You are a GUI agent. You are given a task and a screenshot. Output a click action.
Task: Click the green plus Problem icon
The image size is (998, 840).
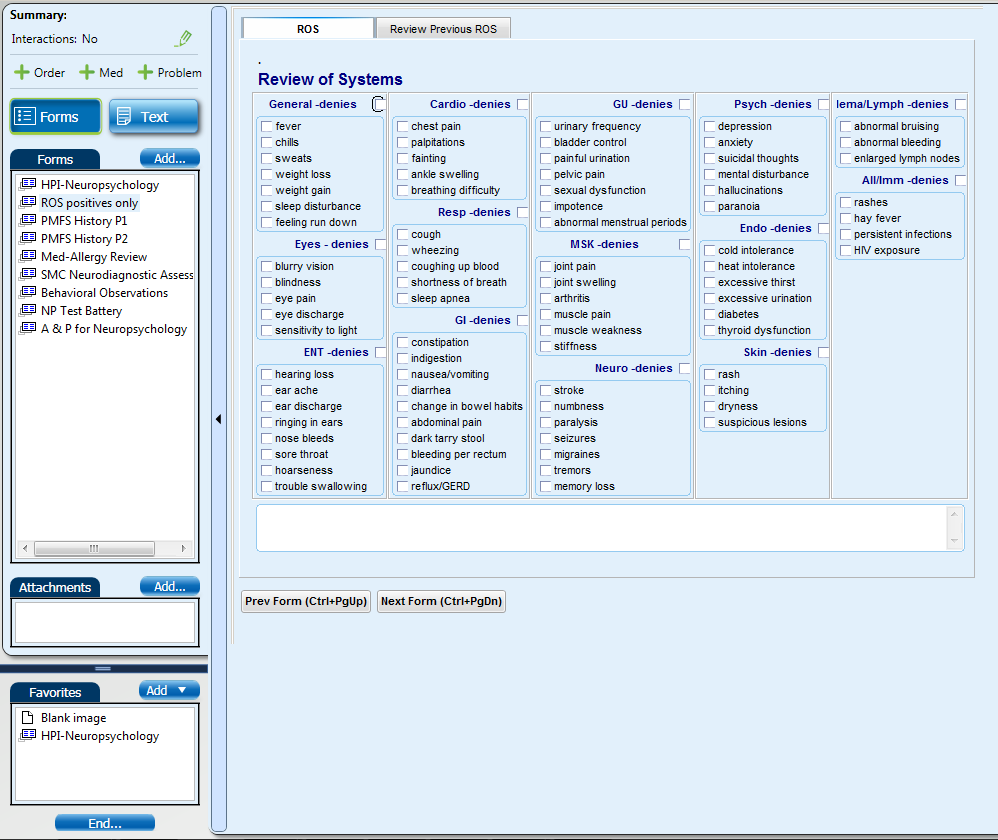pyautogui.click(x=145, y=73)
